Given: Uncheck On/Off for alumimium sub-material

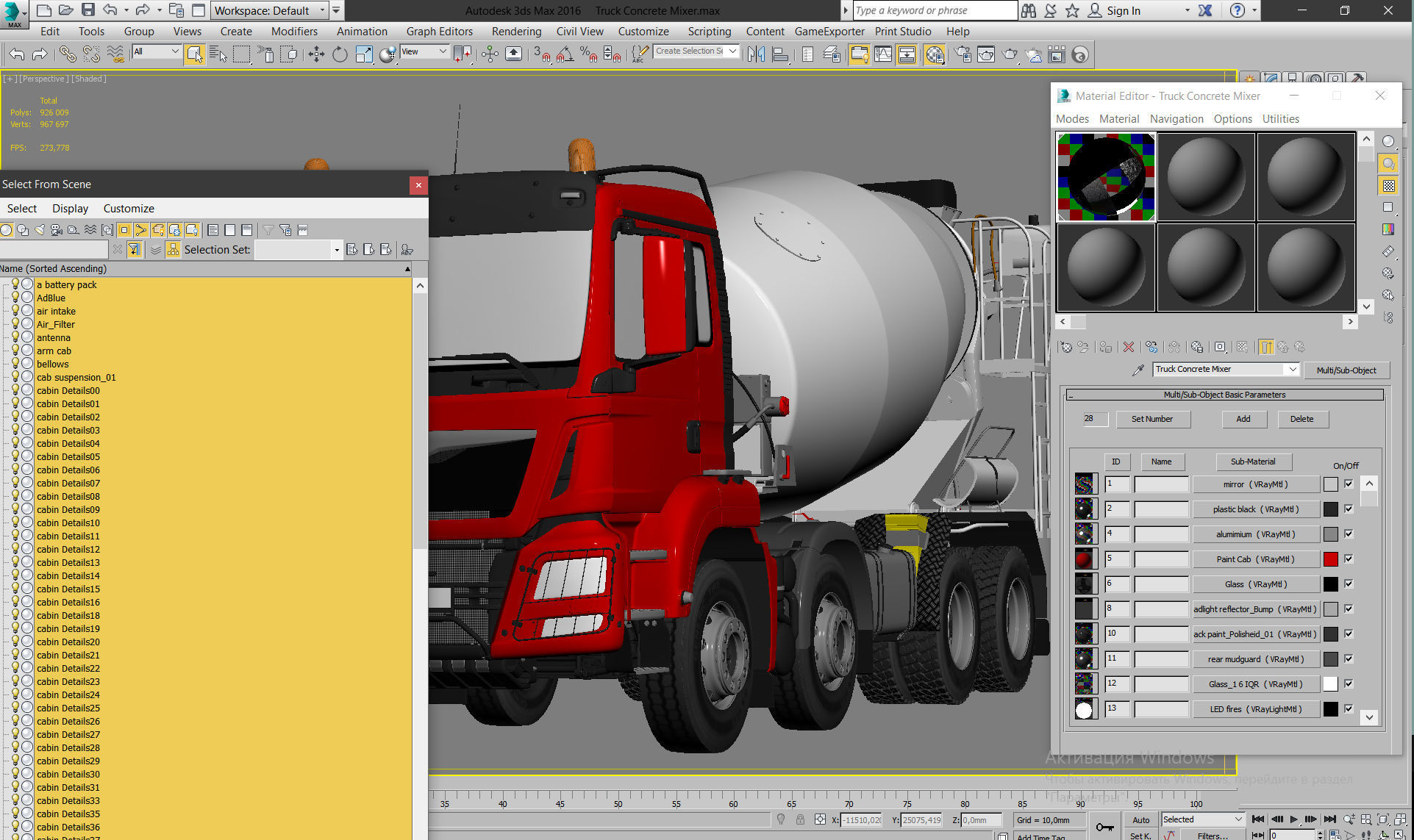Looking at the screenshot, I should tap(1349, 534).
